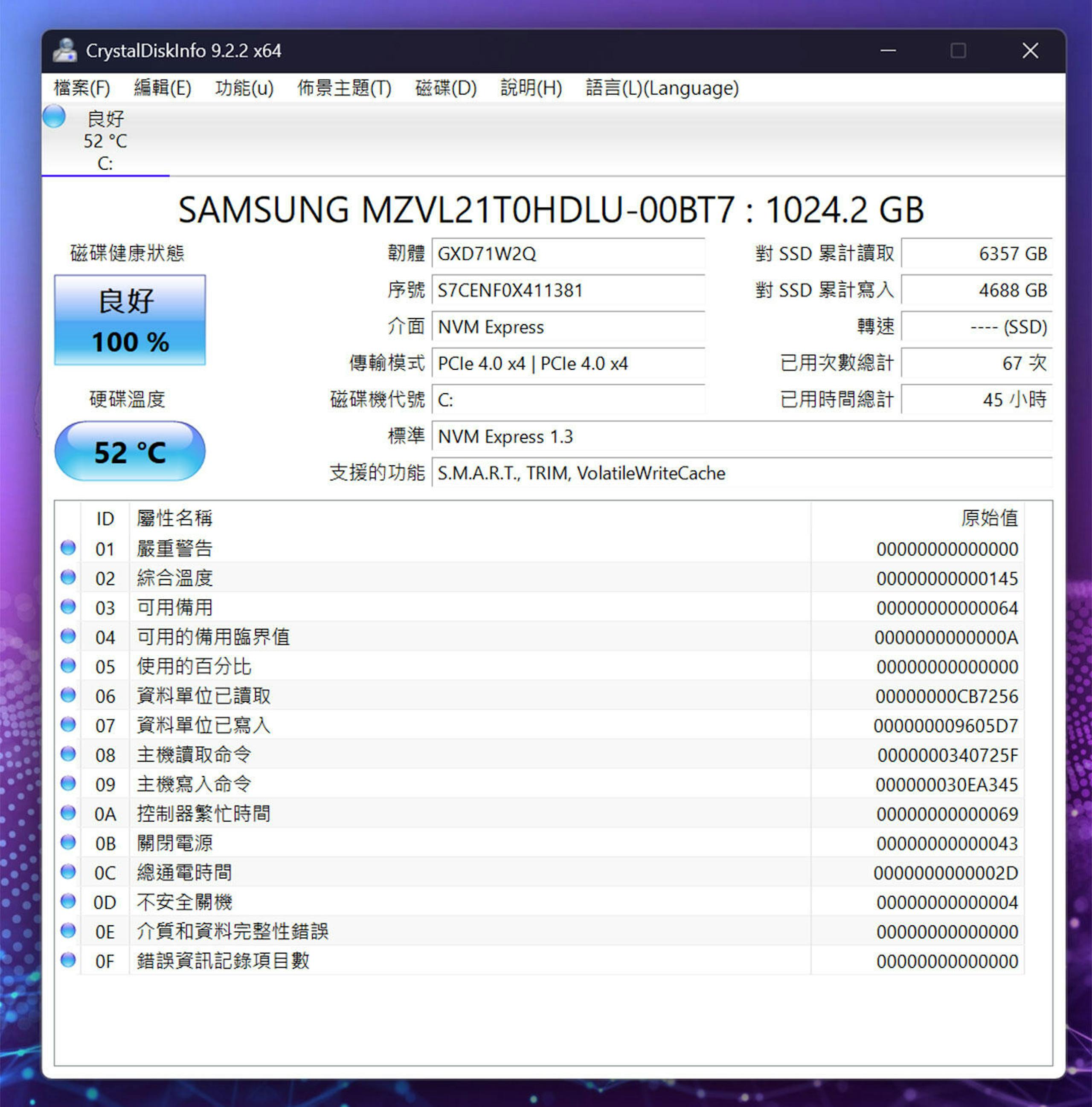Click status orb of attribute 02 綜合溫度
The width and height of the screenshot is (1092, 1107).
coord(68,577)
